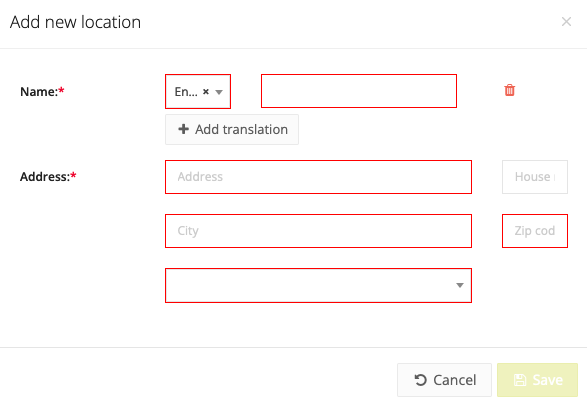587x408 pixels.
Task: Click the undo arrow icon on Cancel
Action: pyautogui.click(x=420, y=380)
